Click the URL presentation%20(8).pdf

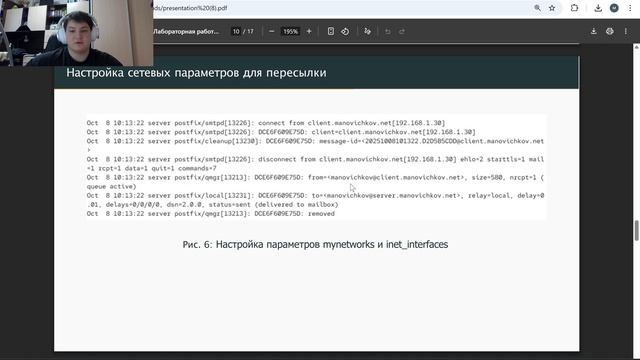(x=191, y=8)
